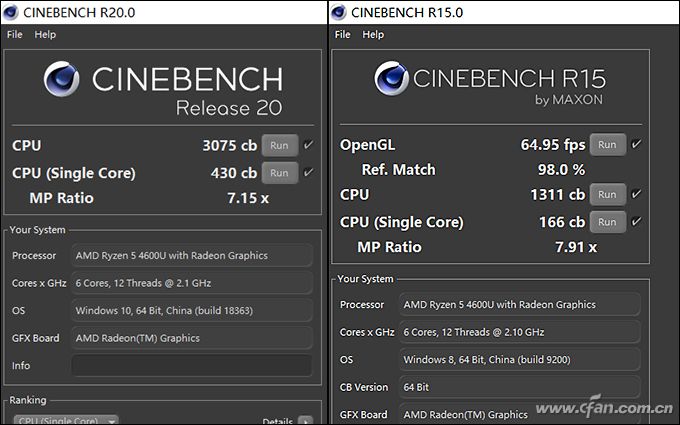Click the GFX Board field in R15
Screen dimensions: 680x425
coord(520,415)
